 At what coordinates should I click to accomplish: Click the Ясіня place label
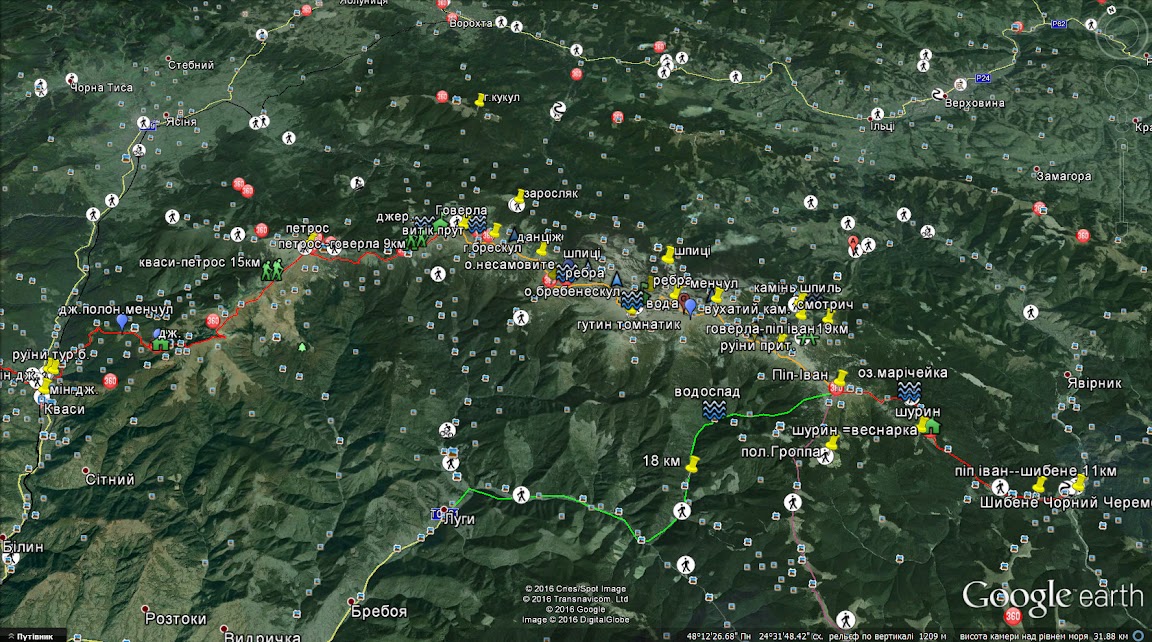[x=181, y=121]
